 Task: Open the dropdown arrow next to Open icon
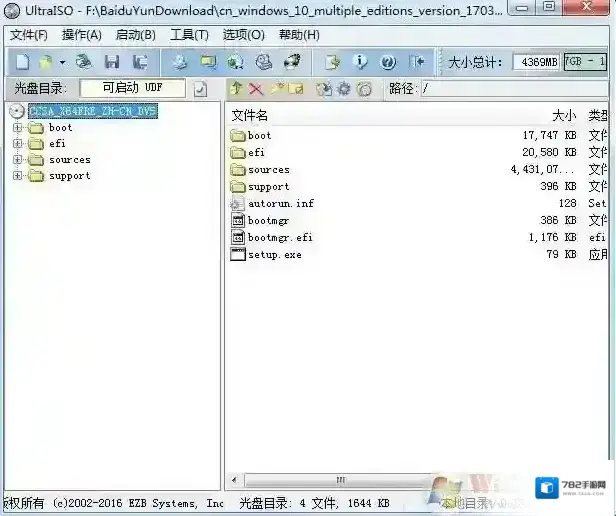pos(62,62)
